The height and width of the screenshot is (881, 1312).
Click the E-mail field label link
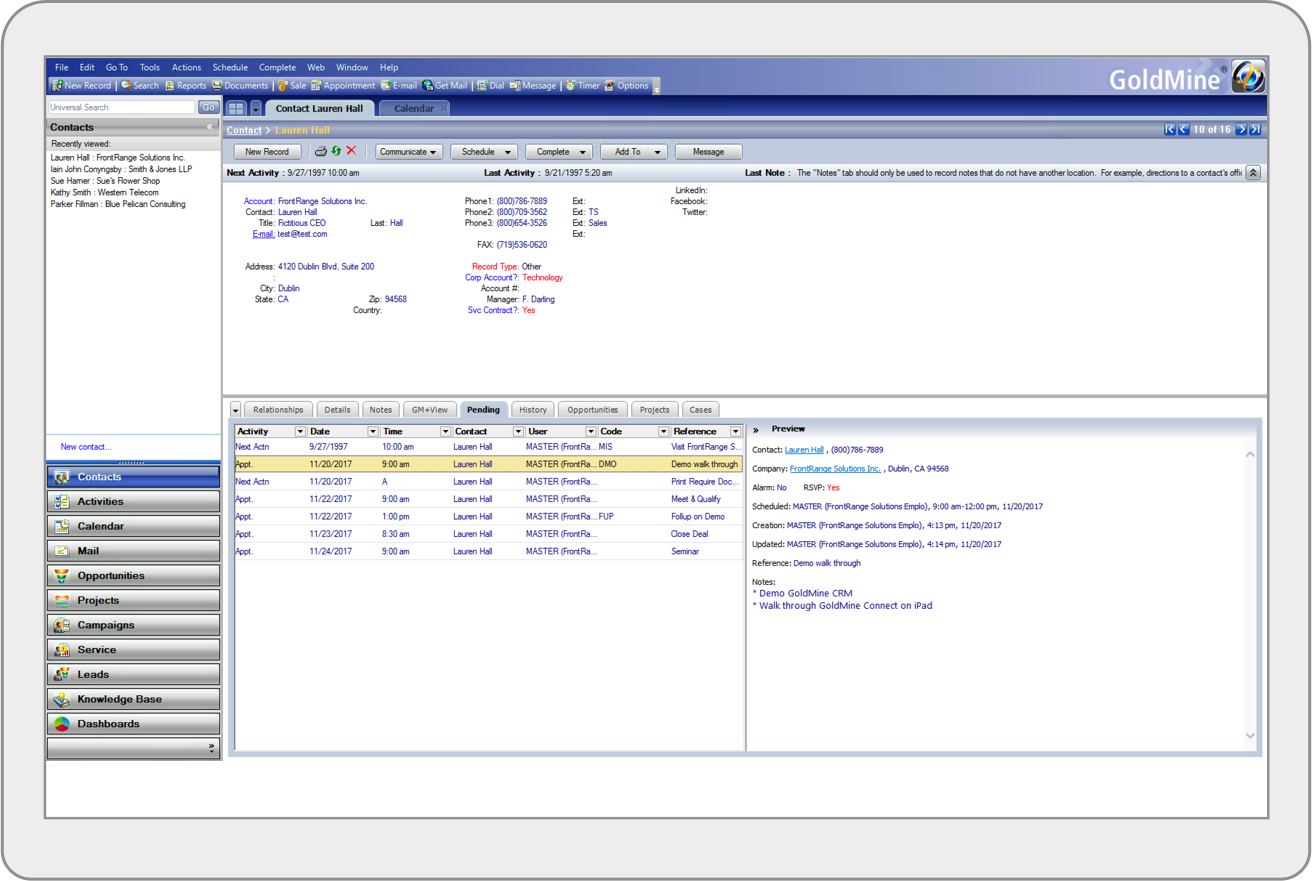point(264,234)
